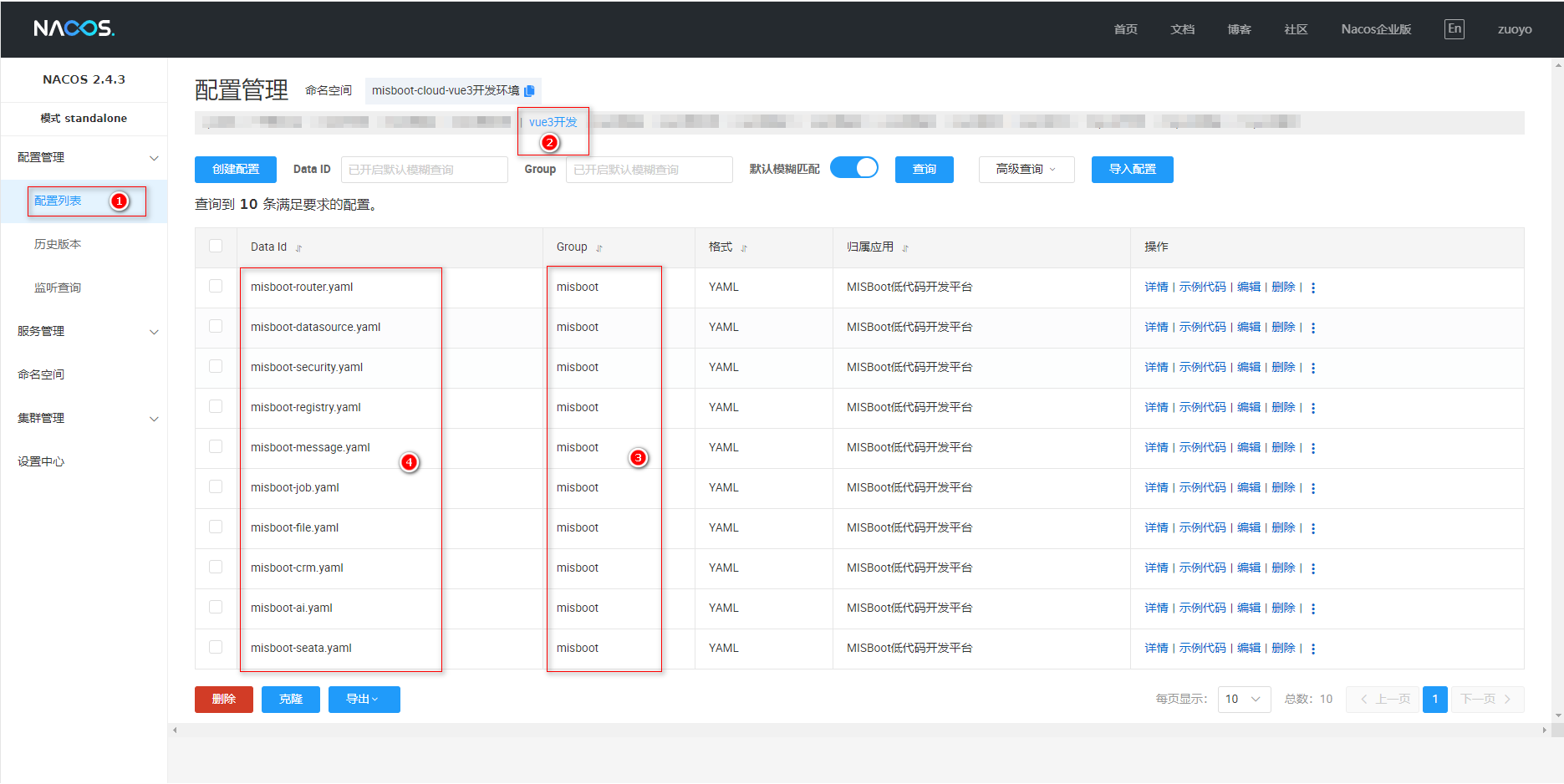Select the vue3开发 namespace tab
The image size is (1564, 784).
tap(553, 122)
